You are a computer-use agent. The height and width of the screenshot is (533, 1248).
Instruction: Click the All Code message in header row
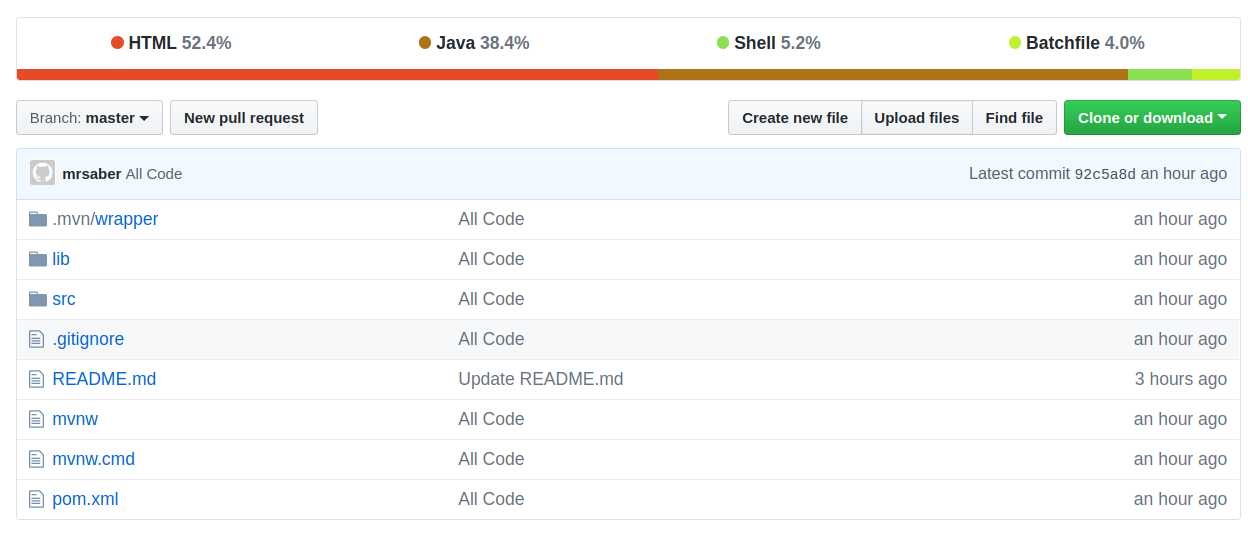click(154, 173)
